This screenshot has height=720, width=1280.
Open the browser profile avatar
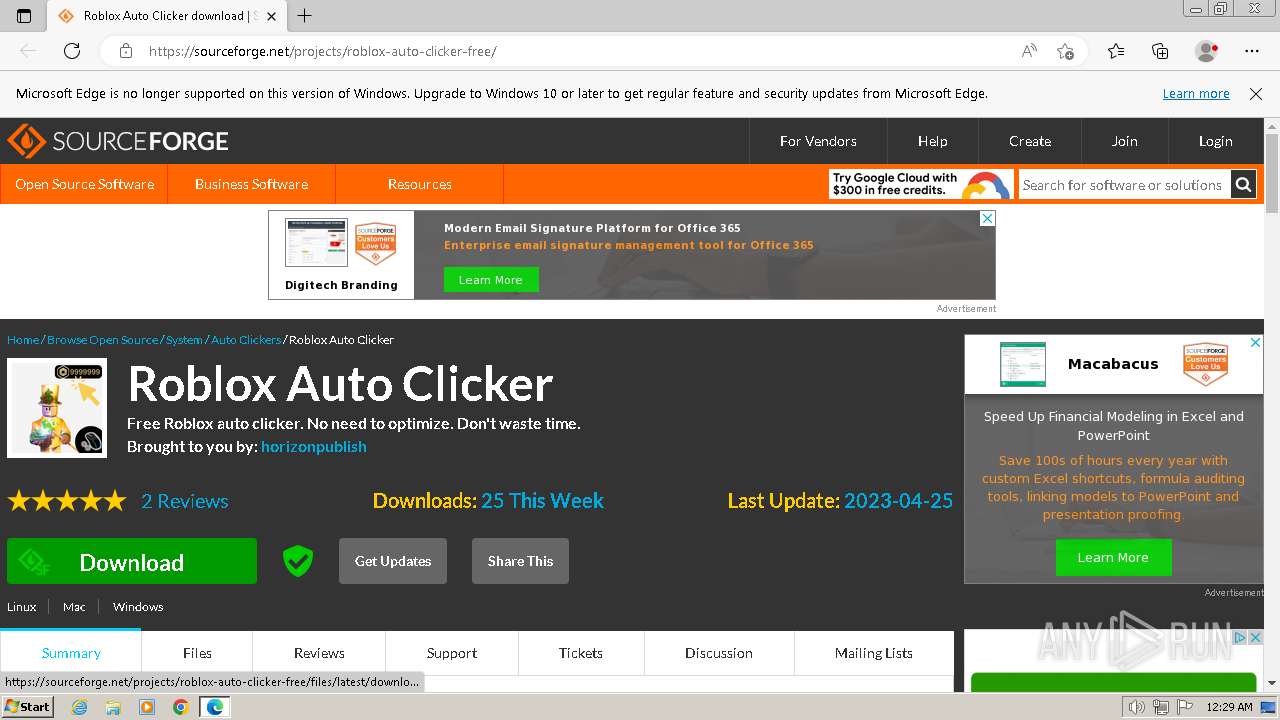point(1207,51)
